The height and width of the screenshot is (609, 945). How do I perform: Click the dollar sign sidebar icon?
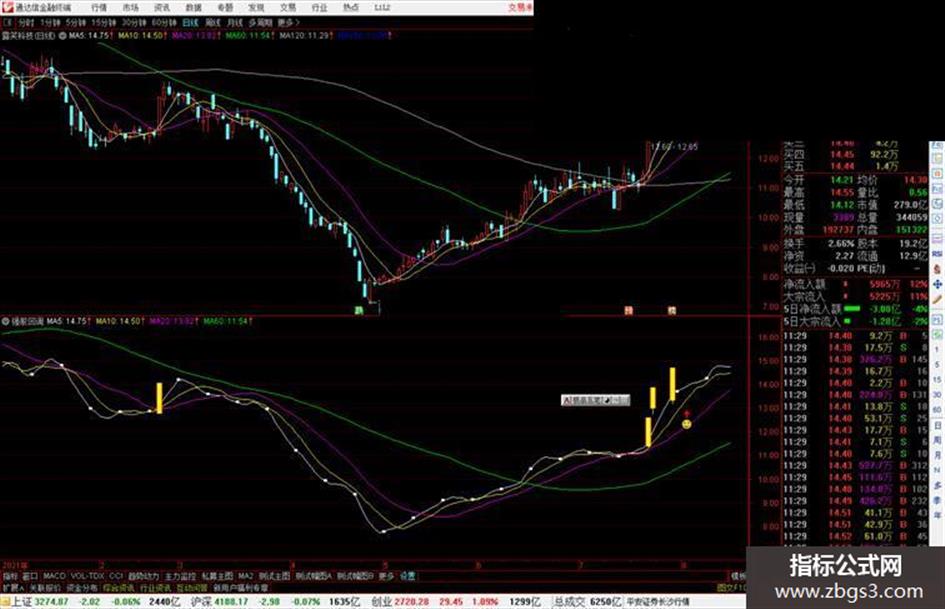coord(937,269)
